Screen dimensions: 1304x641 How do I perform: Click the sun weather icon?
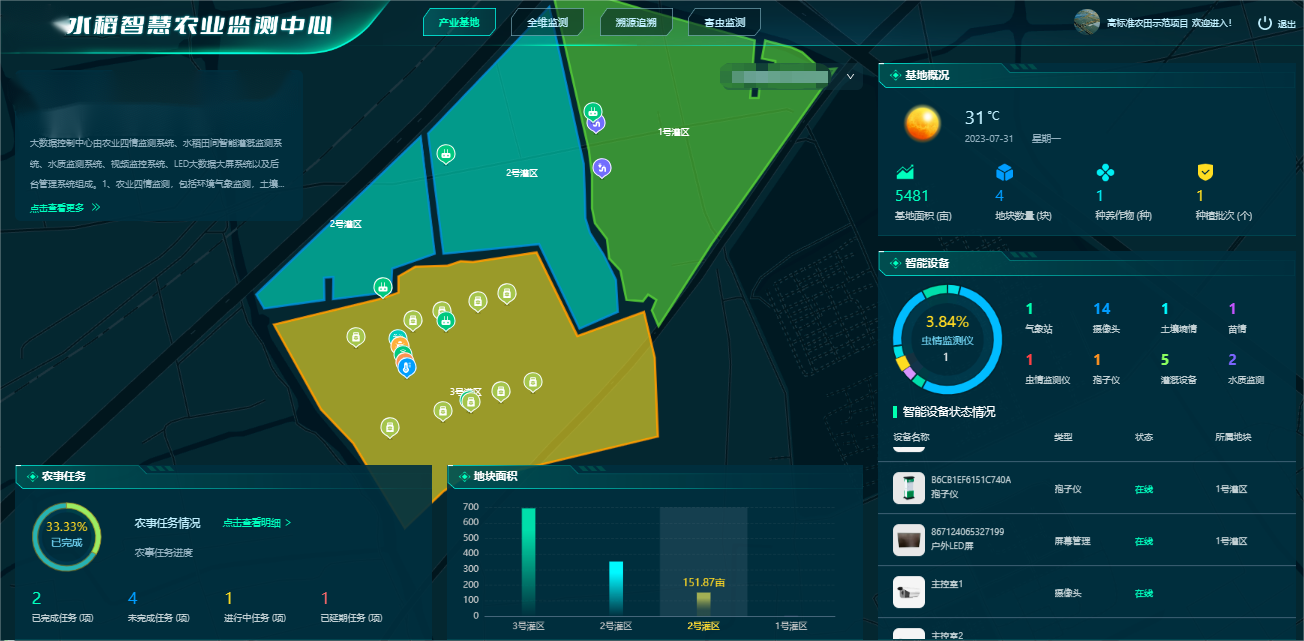922,124
